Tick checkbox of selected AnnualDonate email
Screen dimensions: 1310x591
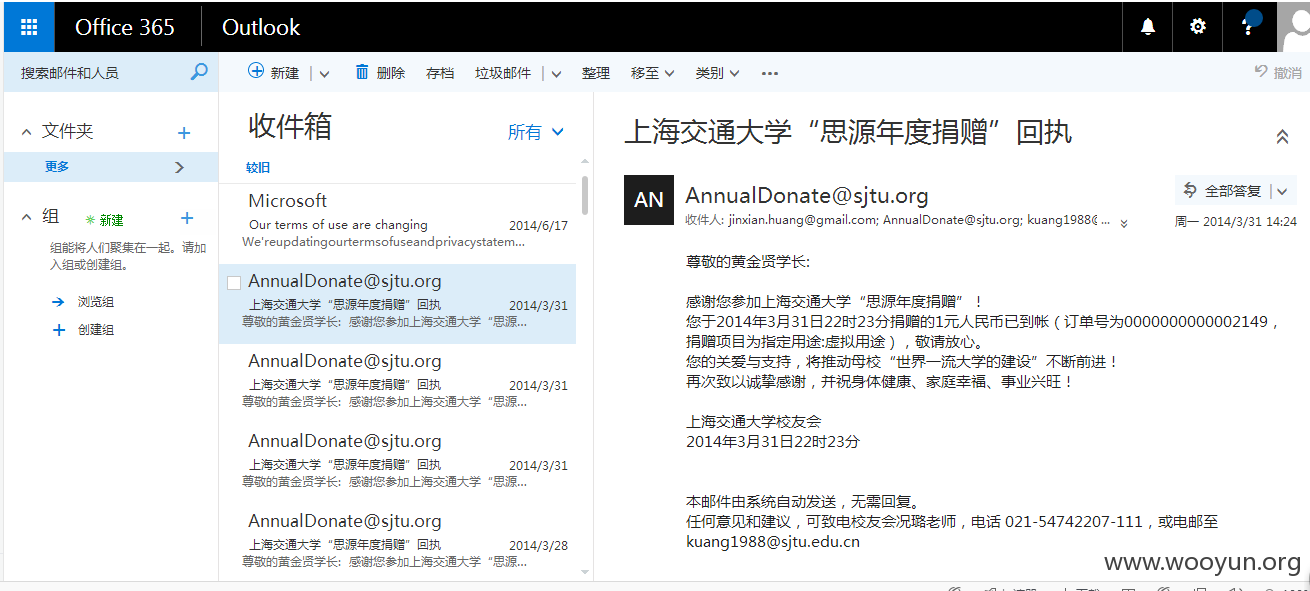tap(234, 283)
